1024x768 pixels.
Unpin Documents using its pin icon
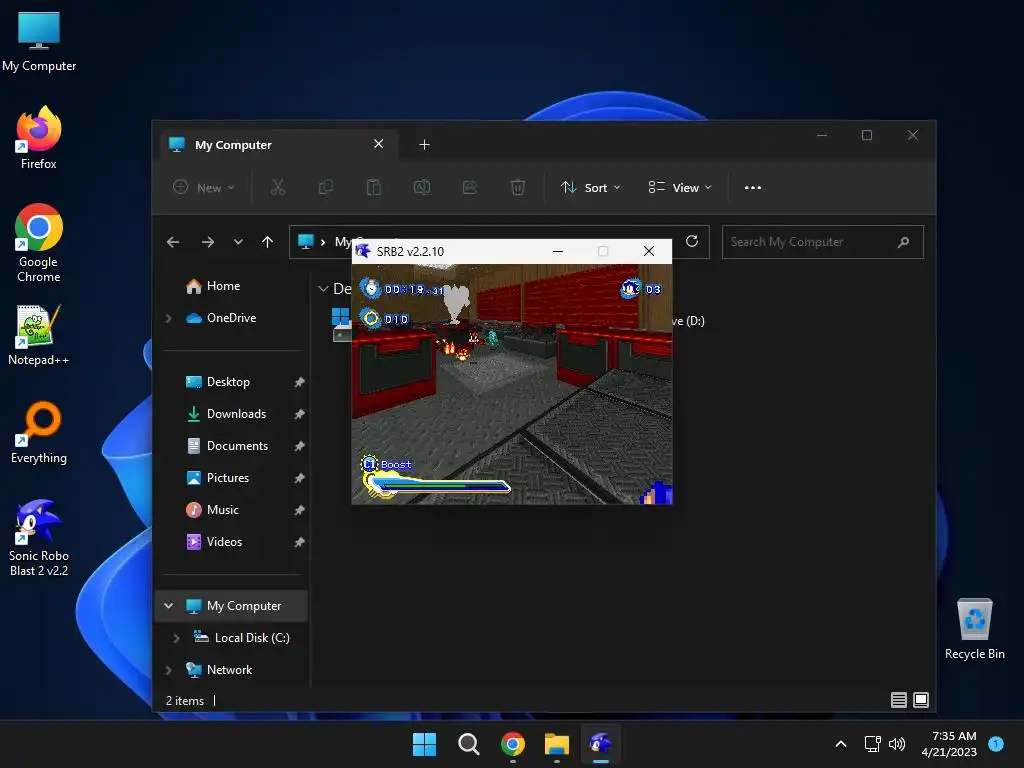pyautogui.click(x=299, y=446)
